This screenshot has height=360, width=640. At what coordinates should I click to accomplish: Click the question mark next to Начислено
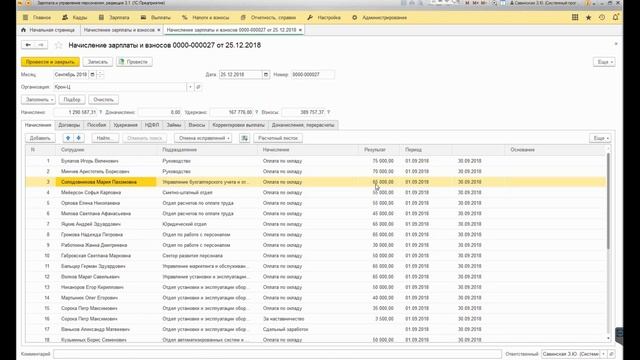coord(100,112)
